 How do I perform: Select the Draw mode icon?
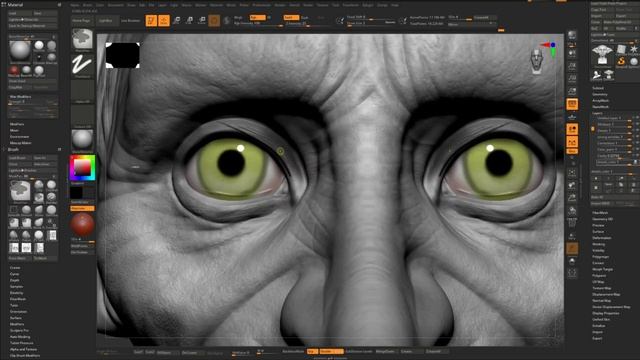pos(164,20)
